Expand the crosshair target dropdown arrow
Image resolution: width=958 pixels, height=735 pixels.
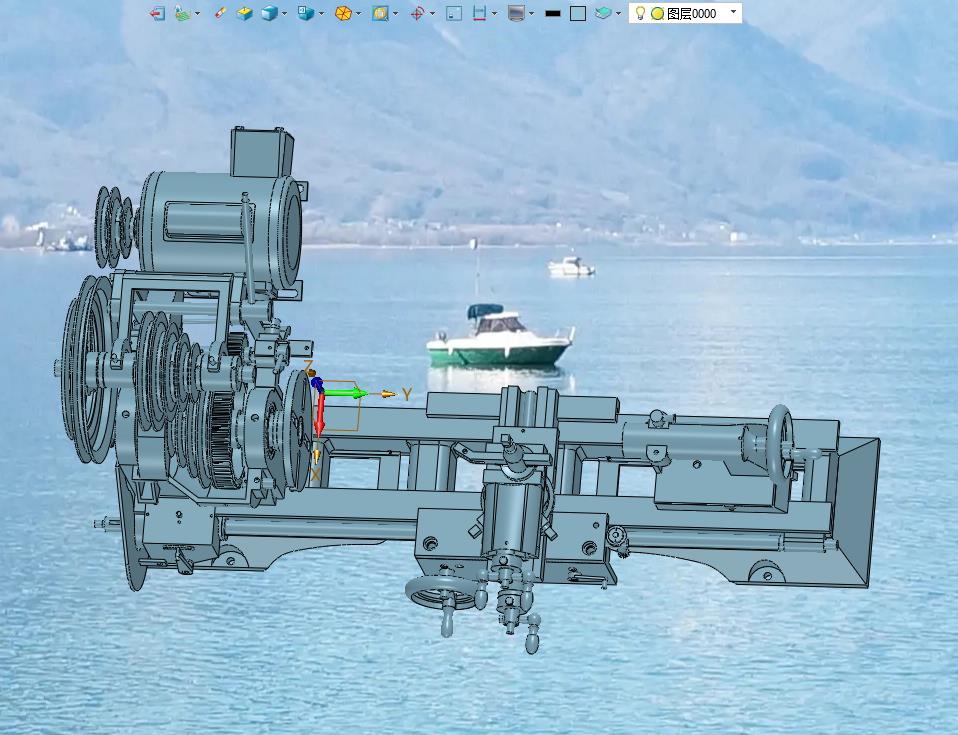tap(433, 13)
